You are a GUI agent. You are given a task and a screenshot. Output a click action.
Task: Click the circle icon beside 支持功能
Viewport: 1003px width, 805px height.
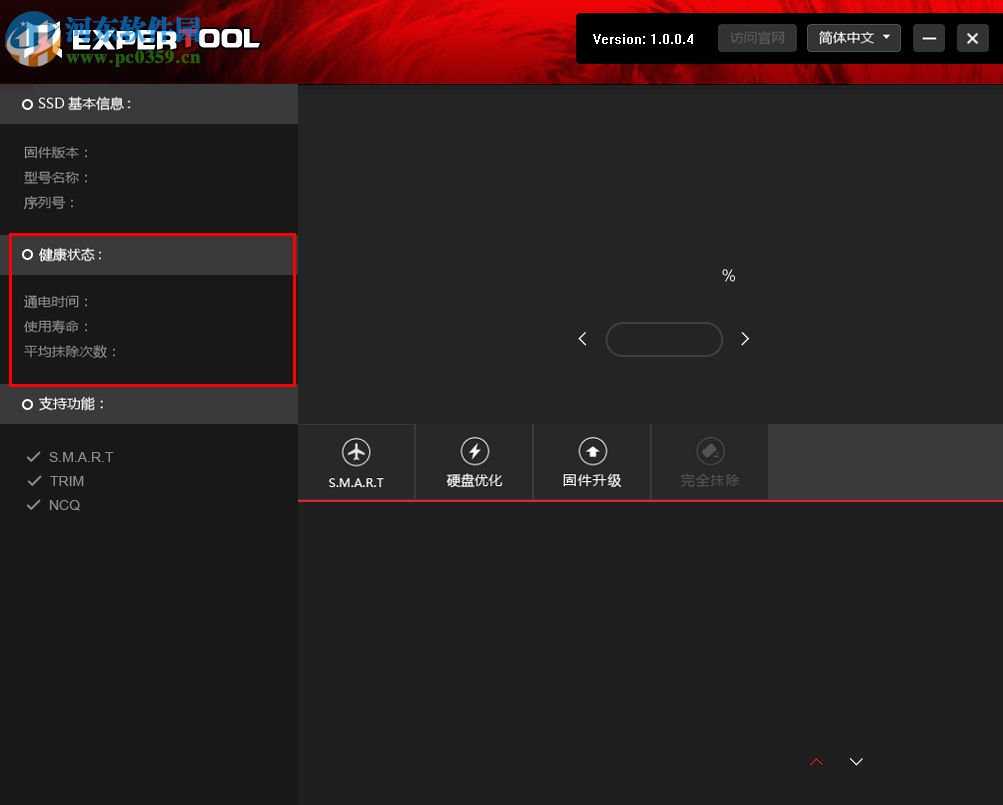(x=27, y=404)
